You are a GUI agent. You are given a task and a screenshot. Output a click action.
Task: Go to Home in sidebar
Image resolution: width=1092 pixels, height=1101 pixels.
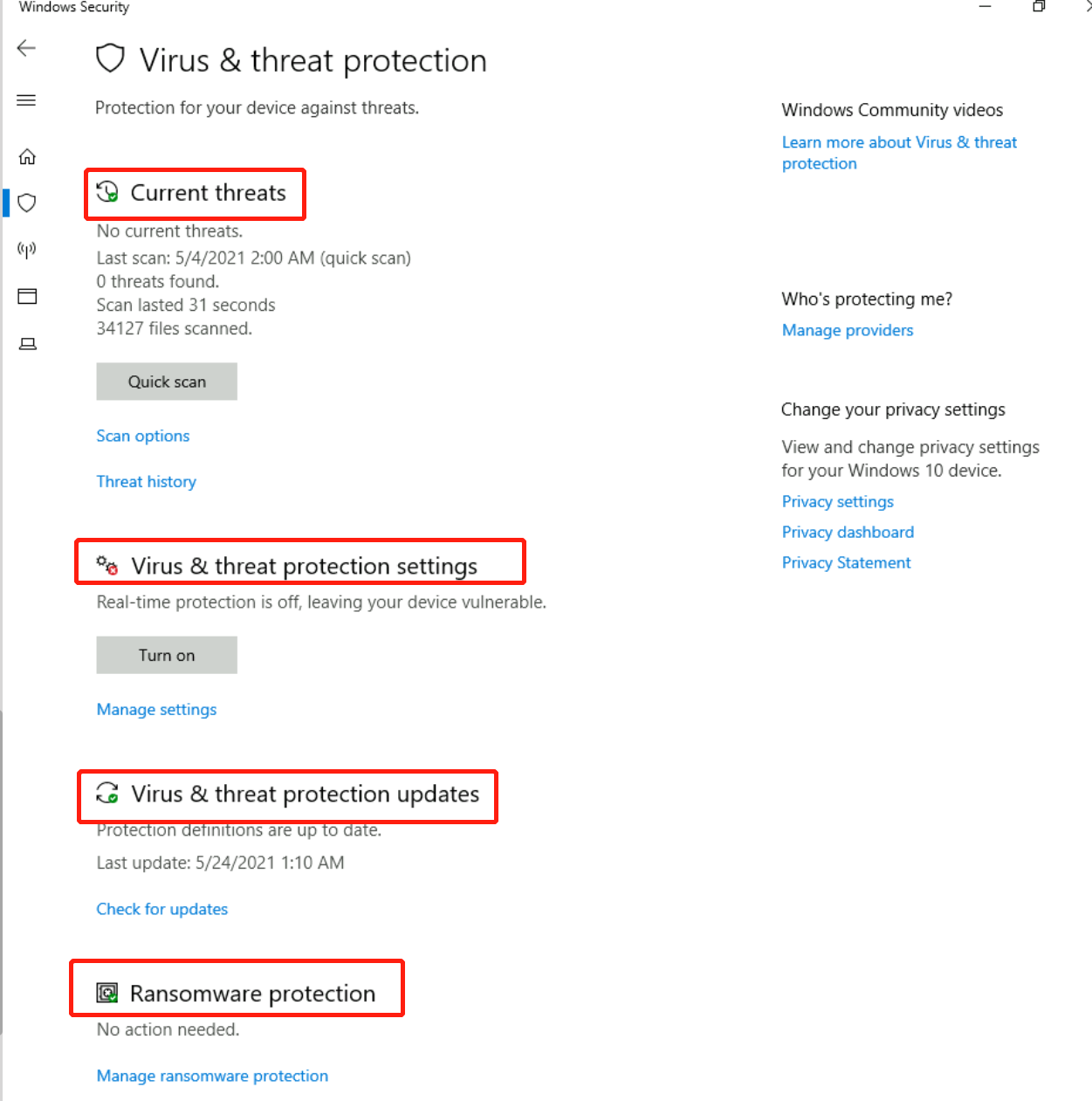pyautogui.click(x=27, y=157)
